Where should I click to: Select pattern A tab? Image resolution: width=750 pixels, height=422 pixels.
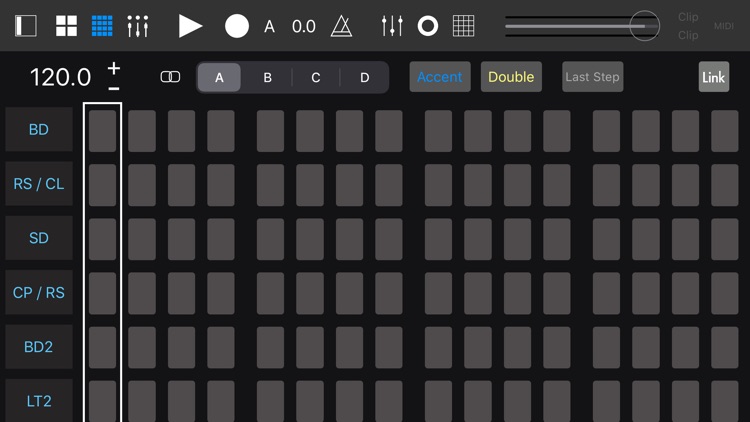[219, 77]
